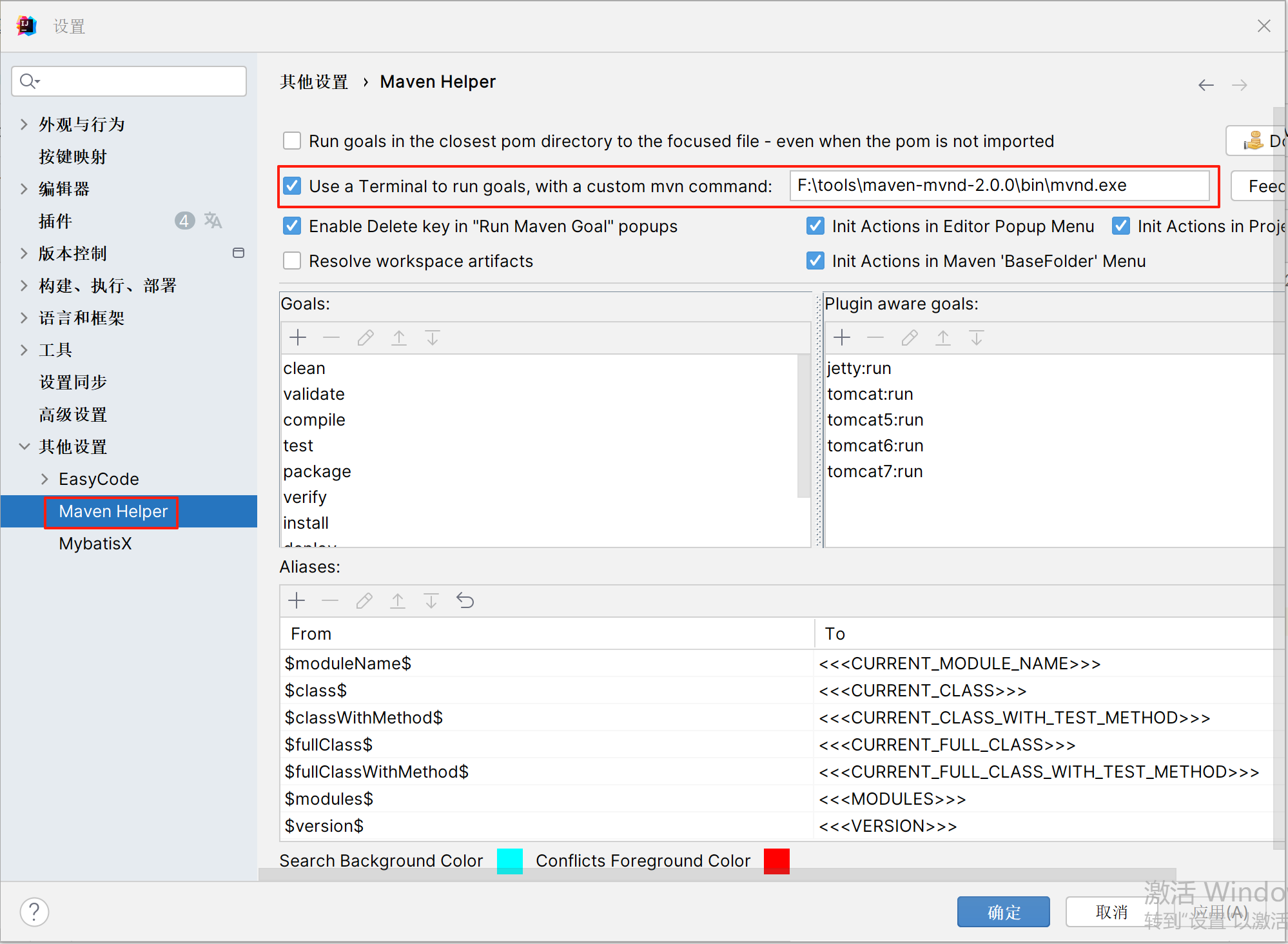Viewport: 1288px width, 944px height.
Task: Navigate back with the left arrow
Action: 1205,85
